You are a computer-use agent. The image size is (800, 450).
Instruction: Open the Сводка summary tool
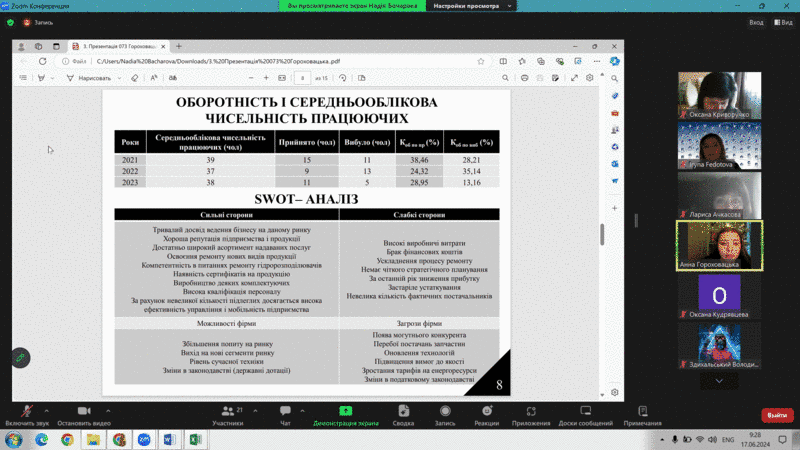[x=403, y=413]
